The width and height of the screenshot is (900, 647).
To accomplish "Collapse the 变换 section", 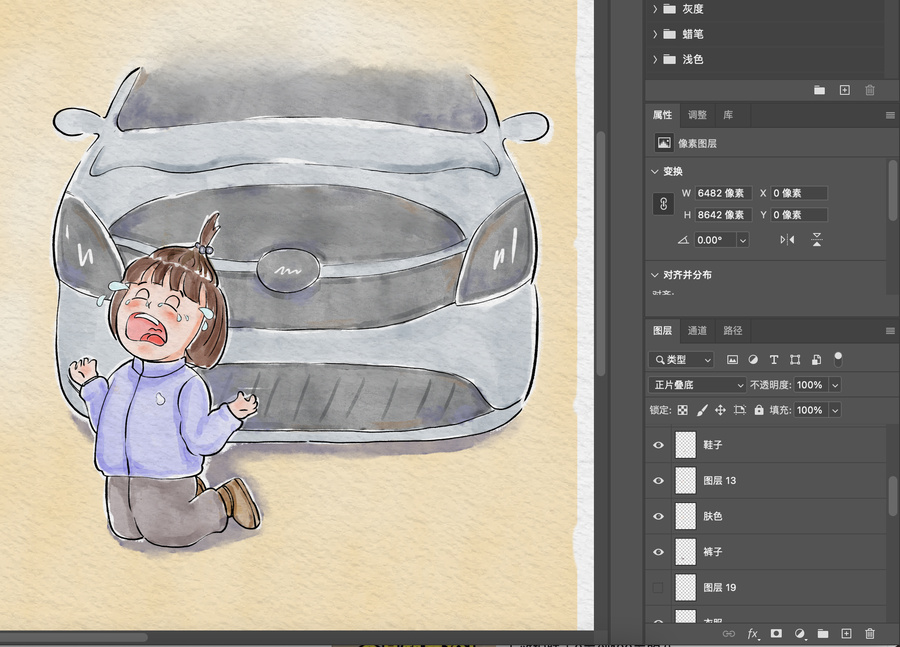I will point(654,172).
